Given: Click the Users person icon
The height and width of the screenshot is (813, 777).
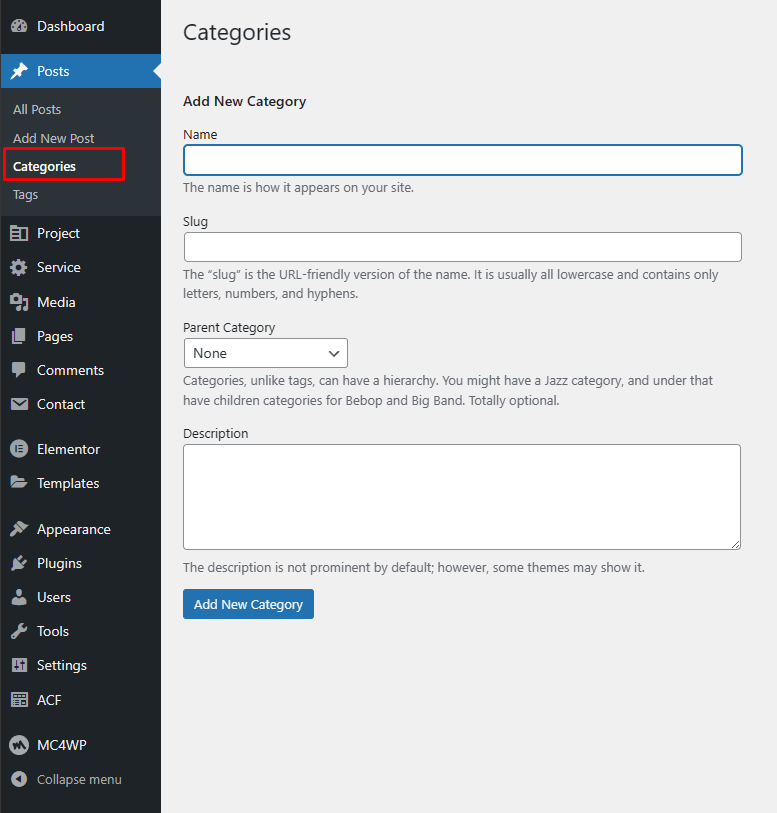Looking at the screenshot, I should tap(19, 597).
